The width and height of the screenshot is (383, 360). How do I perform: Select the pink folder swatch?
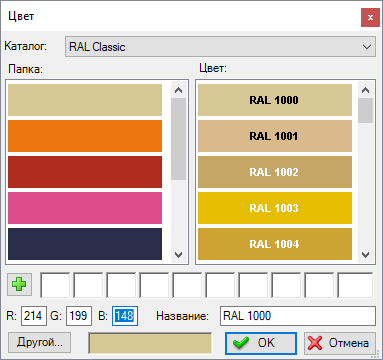coord(85,208)
